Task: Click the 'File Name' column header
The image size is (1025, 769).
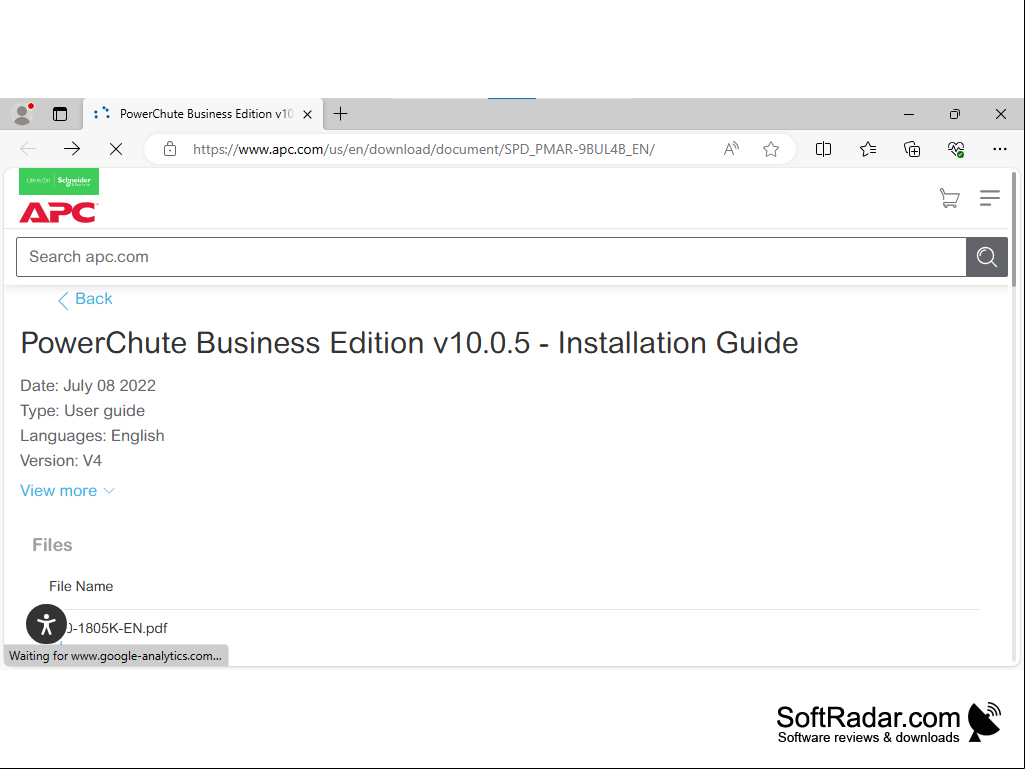Action: point(81,587)
